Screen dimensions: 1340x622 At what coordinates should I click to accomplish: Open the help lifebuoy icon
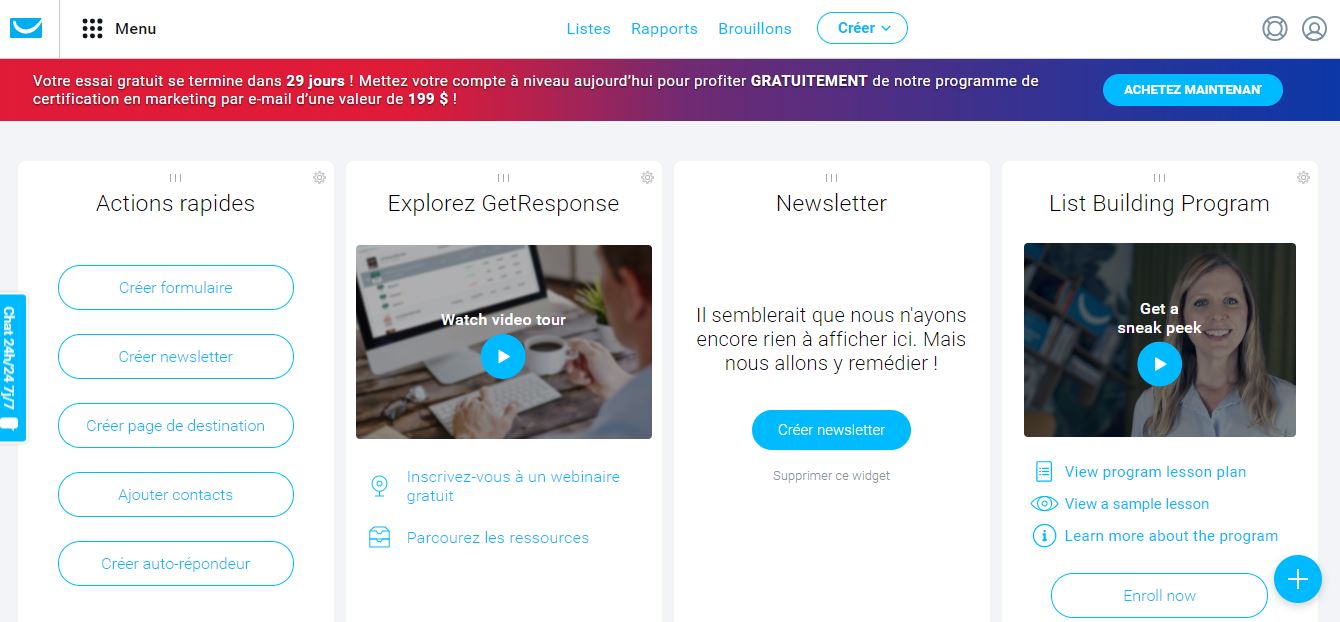(1274, 29)
